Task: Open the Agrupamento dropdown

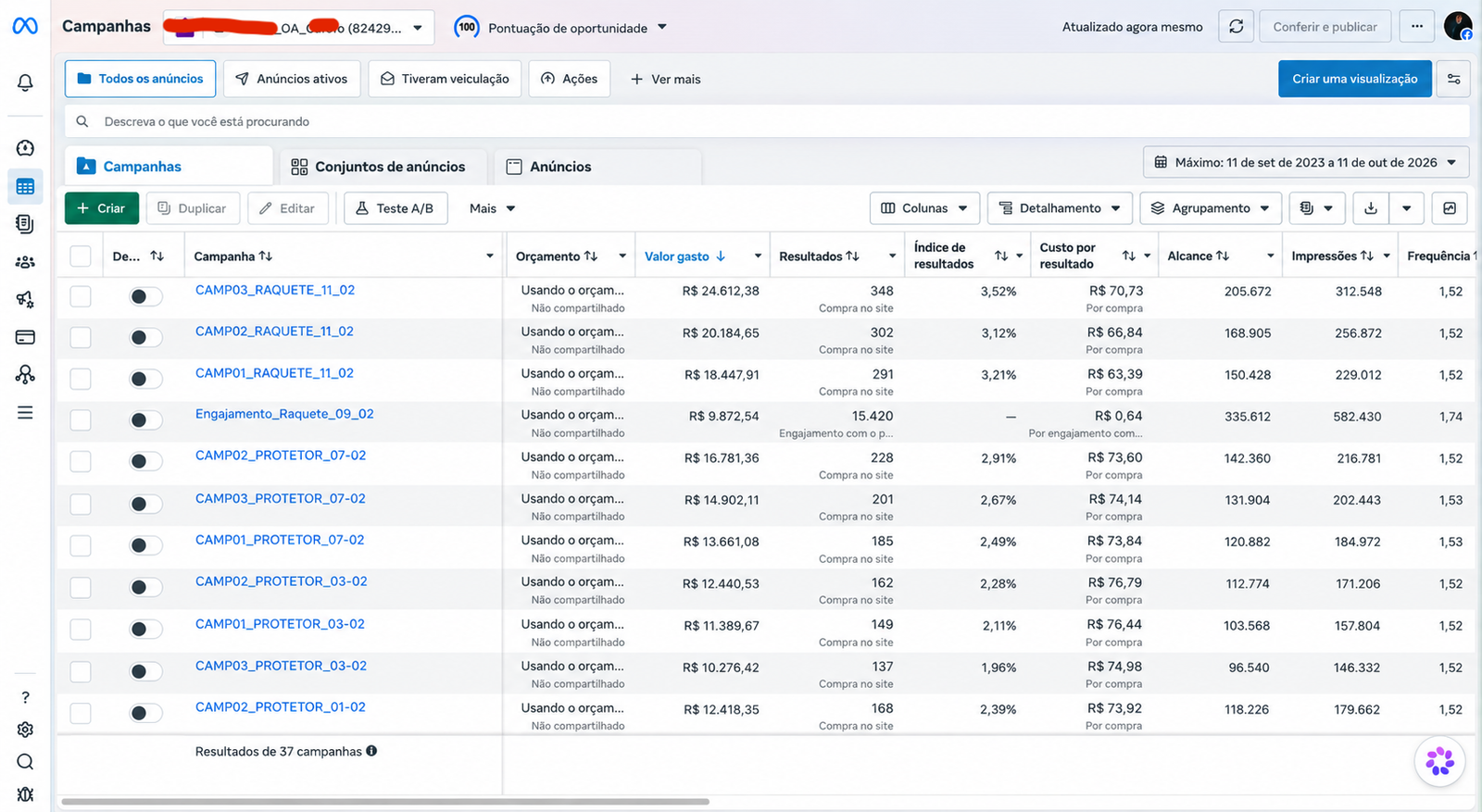Action: point(1211,208)
